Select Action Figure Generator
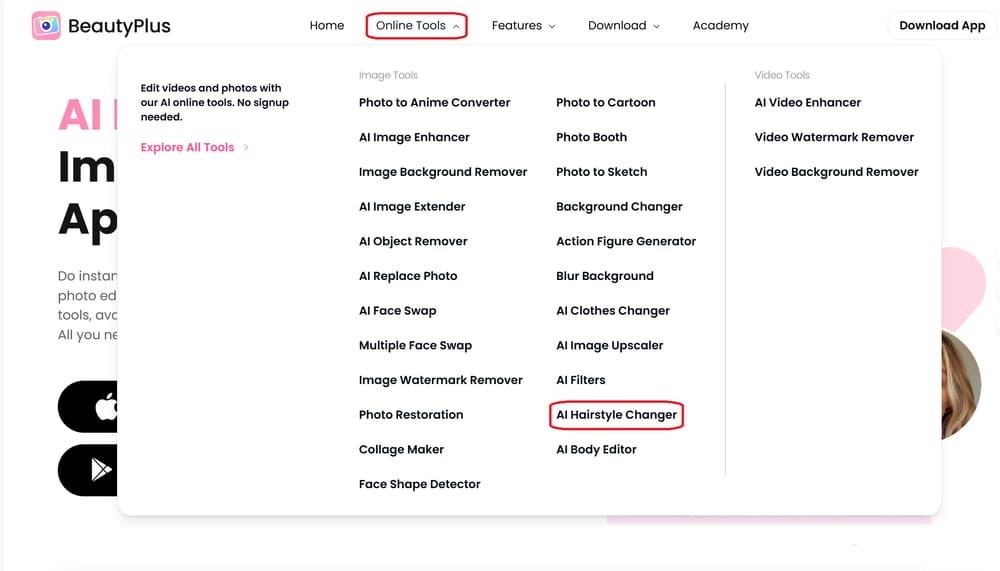Image resolution: width=1000 pixels, height=571 pixels. point(626,241)
